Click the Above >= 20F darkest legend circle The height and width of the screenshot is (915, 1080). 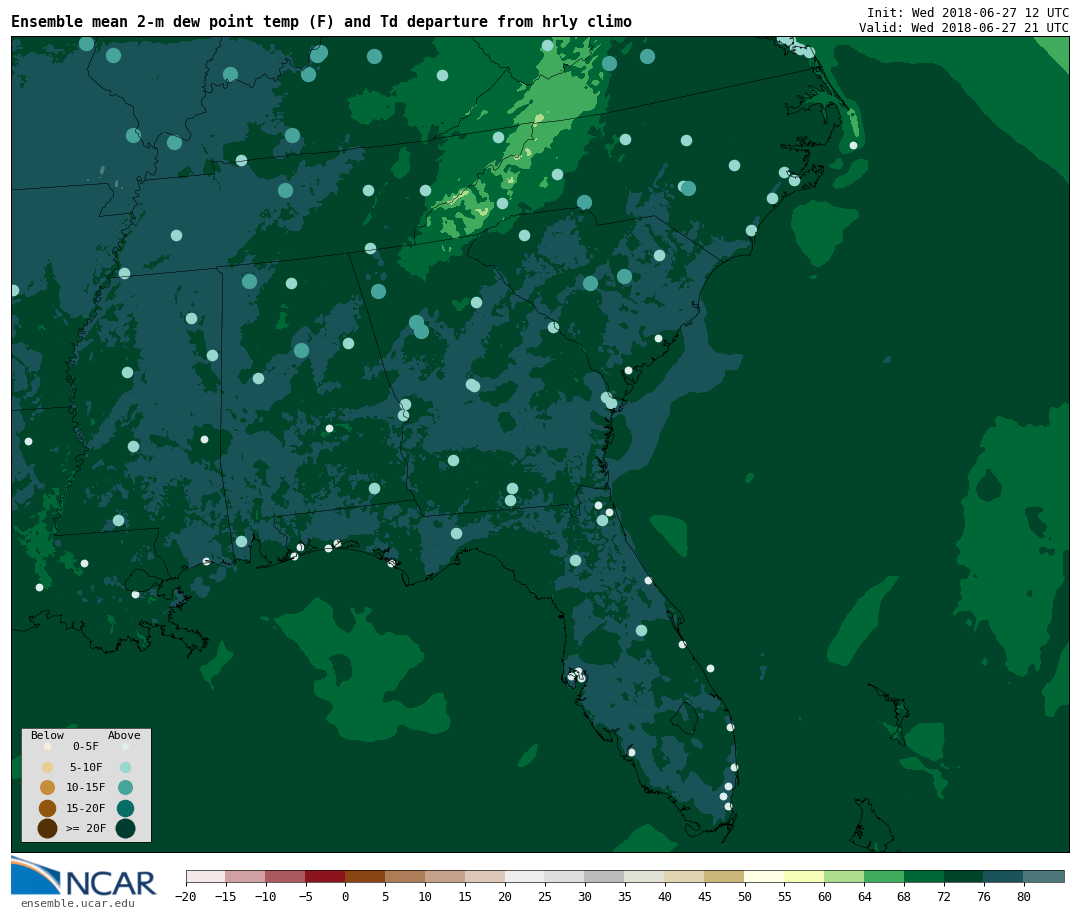[125, 828]
